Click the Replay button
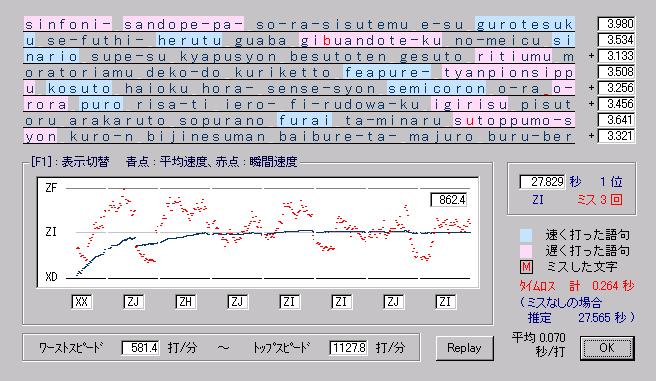 click(464, 348)
